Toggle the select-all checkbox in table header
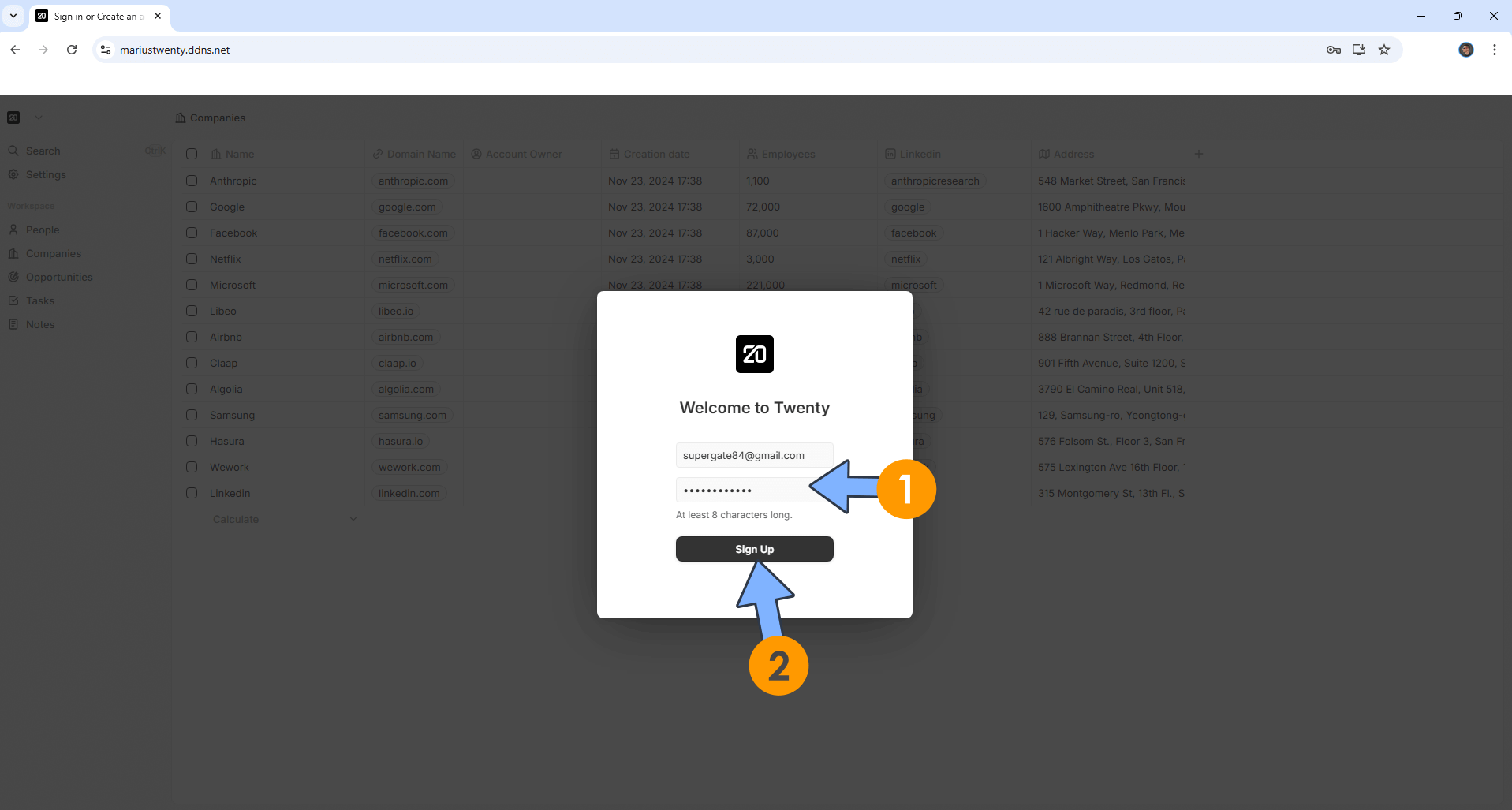This screenshot has width=1512, height=810. (x=192, y=154)
